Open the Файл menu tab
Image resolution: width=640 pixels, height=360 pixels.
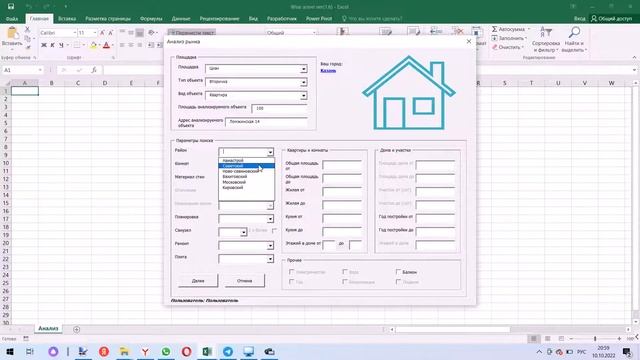[x=12, y=19]
